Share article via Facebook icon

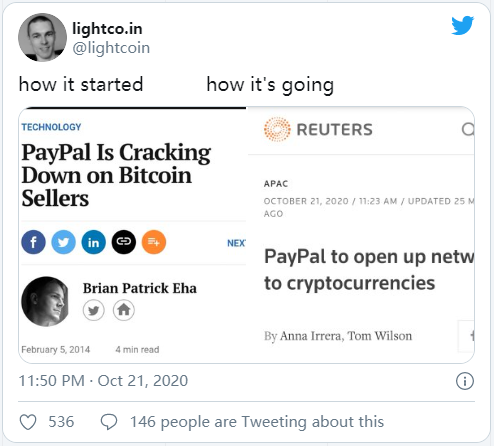coord(33,242)
